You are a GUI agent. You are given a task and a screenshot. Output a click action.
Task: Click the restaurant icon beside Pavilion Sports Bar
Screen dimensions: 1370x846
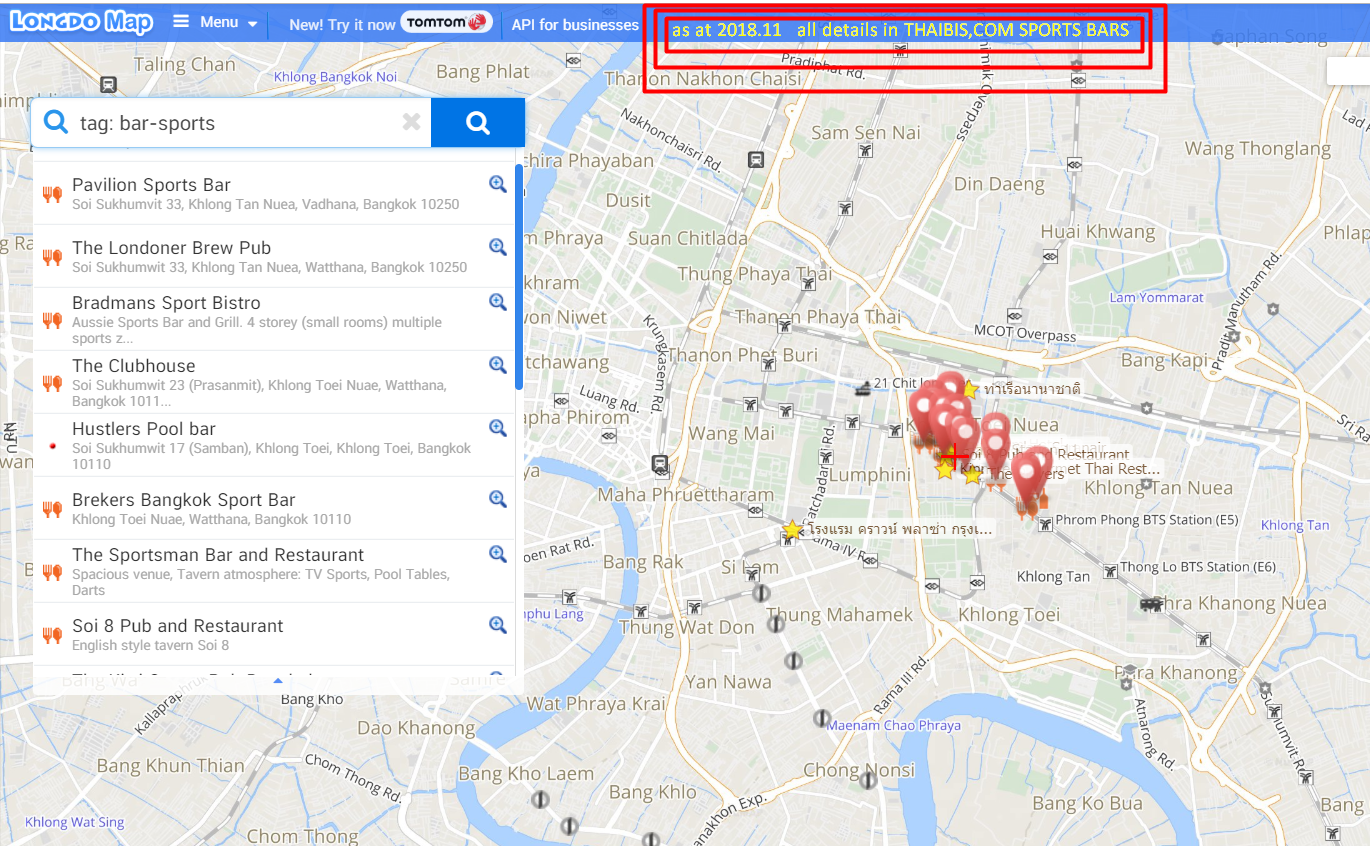52,194
